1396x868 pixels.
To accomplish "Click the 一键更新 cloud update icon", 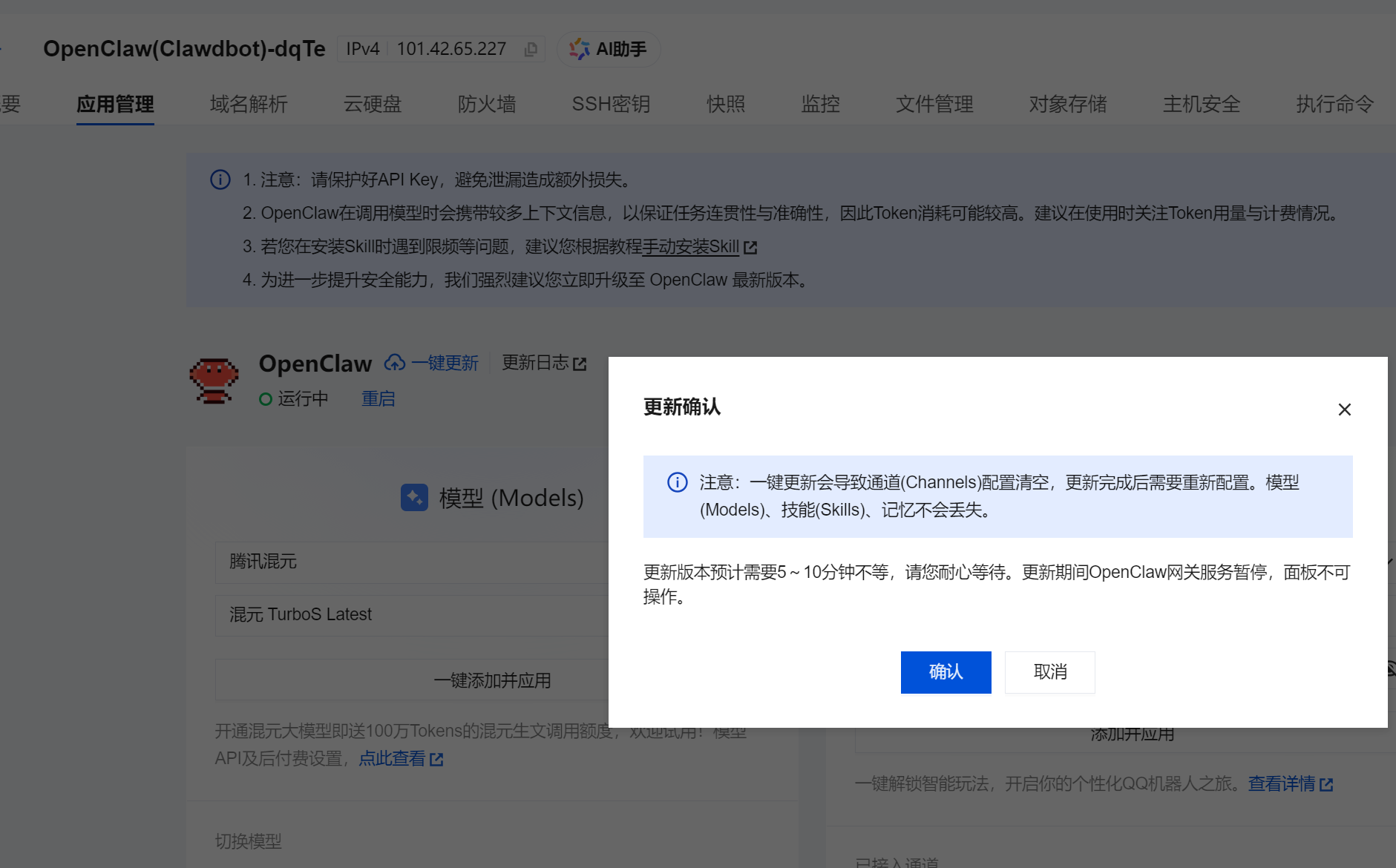I will (x=394, y=363).
